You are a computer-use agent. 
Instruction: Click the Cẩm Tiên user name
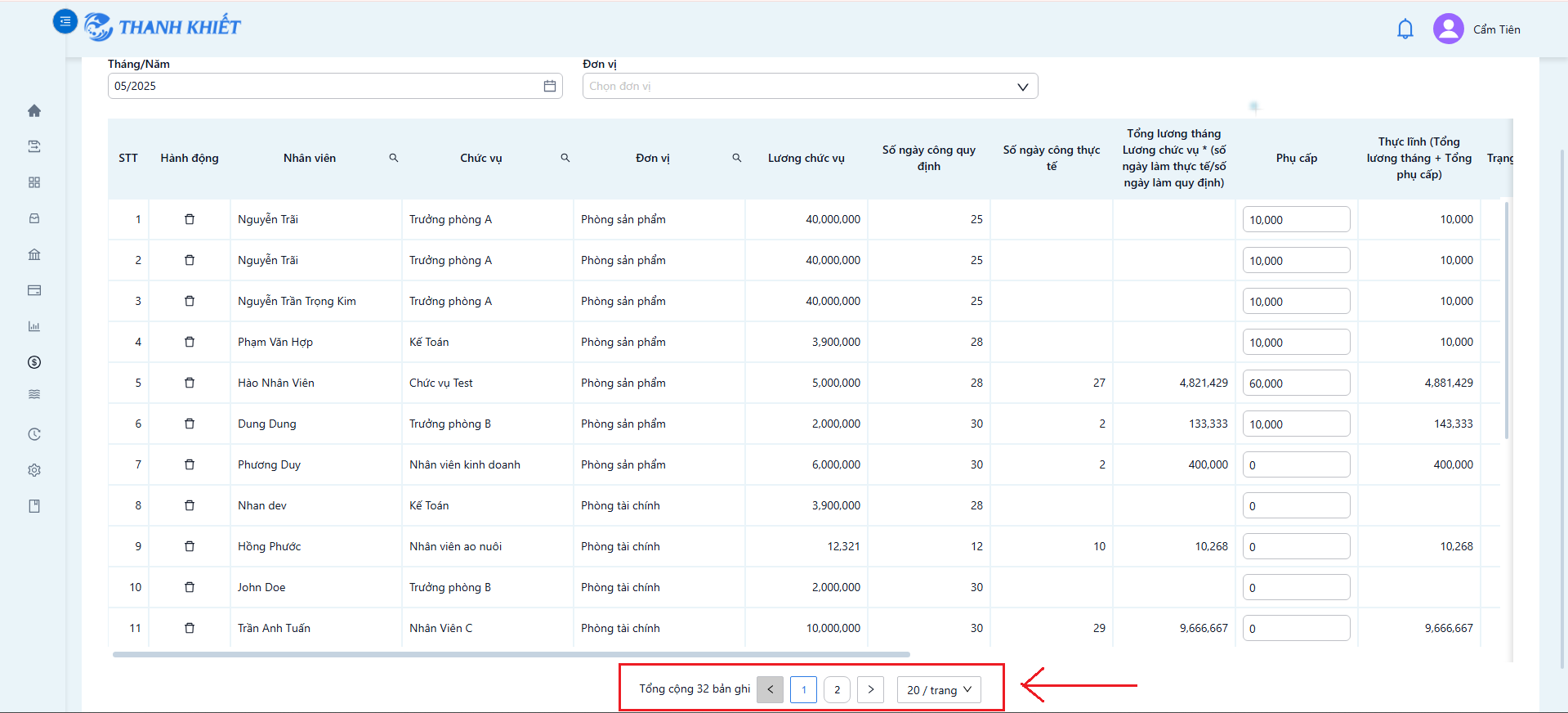(1497, 29)
